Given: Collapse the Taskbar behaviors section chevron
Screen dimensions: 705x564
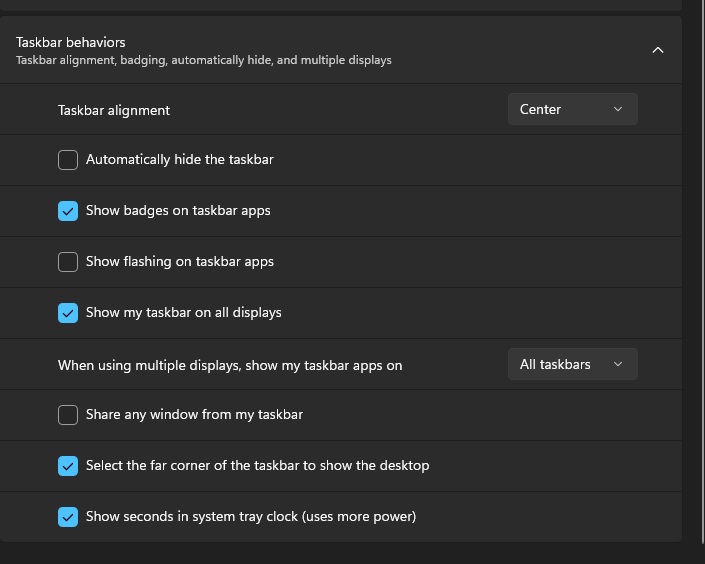Looking at the screenshot, I should pyautogui.click(x=657, y=50).
